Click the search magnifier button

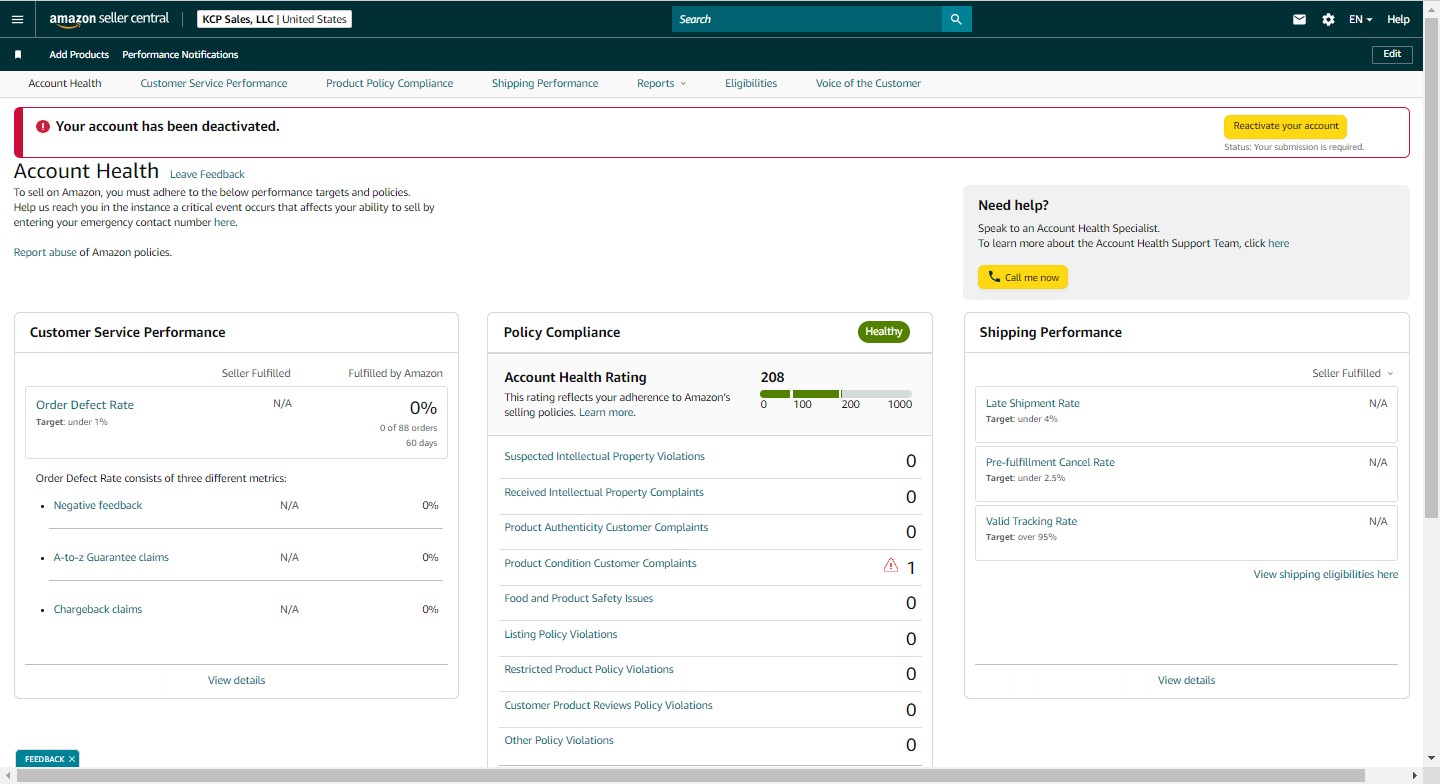(x=956, y=19)
